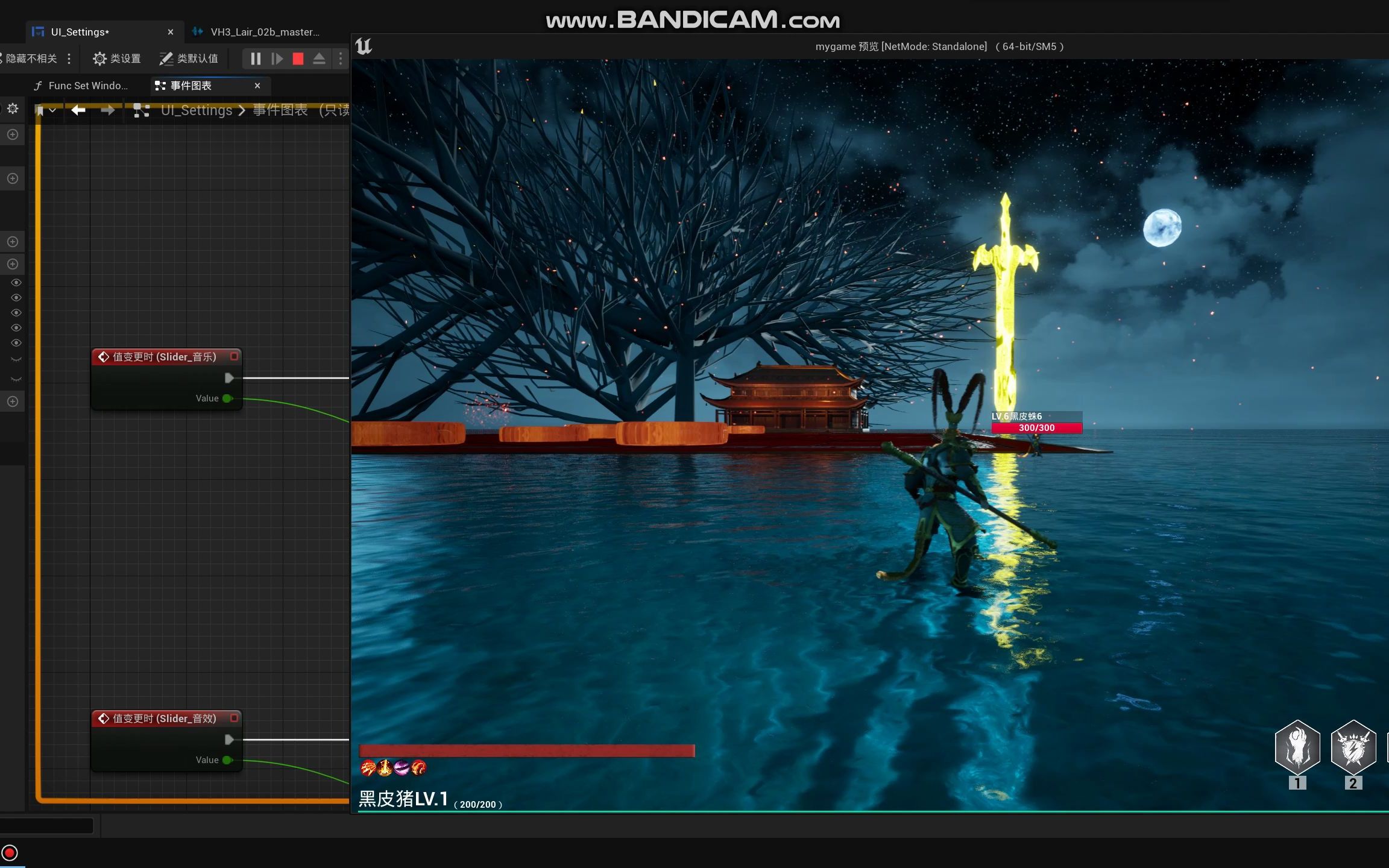Stop the play session with red square
Image resolution: width=1389 pixels, height=868 pixels.
[x=298, y=58]
